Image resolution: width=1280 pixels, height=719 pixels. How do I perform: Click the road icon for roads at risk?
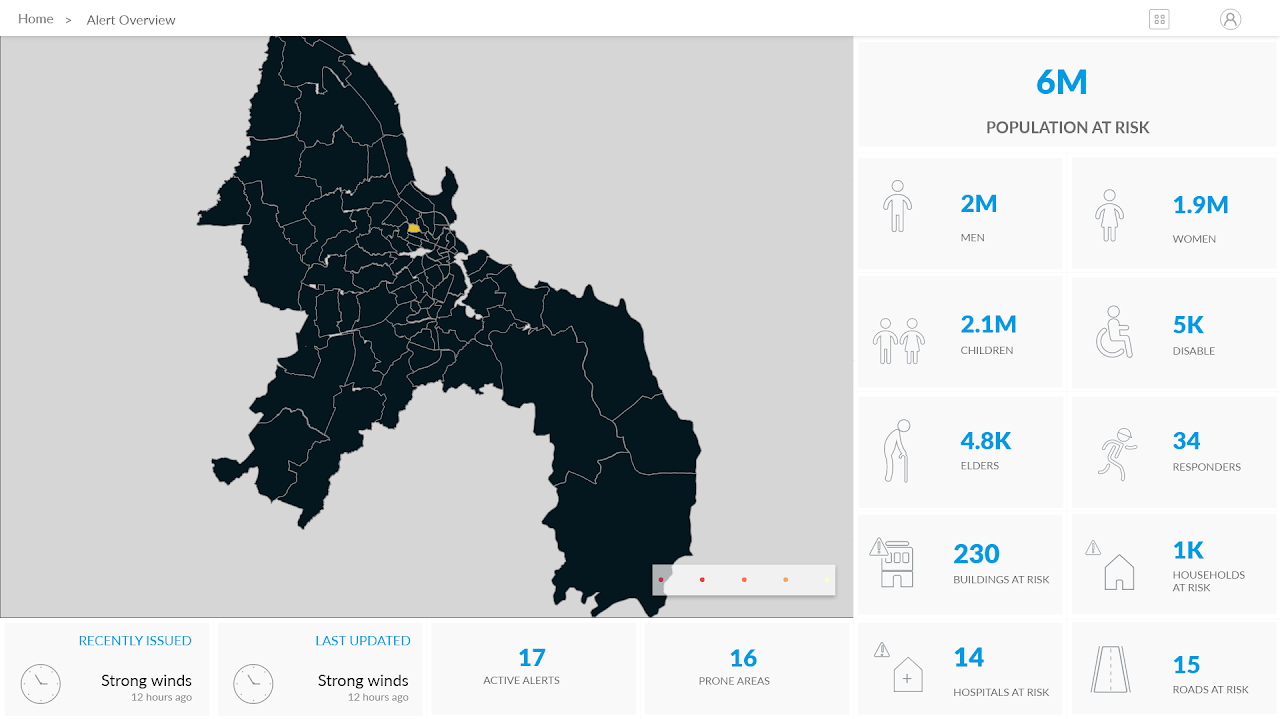pyautogui.click(x=1113, y=670)
